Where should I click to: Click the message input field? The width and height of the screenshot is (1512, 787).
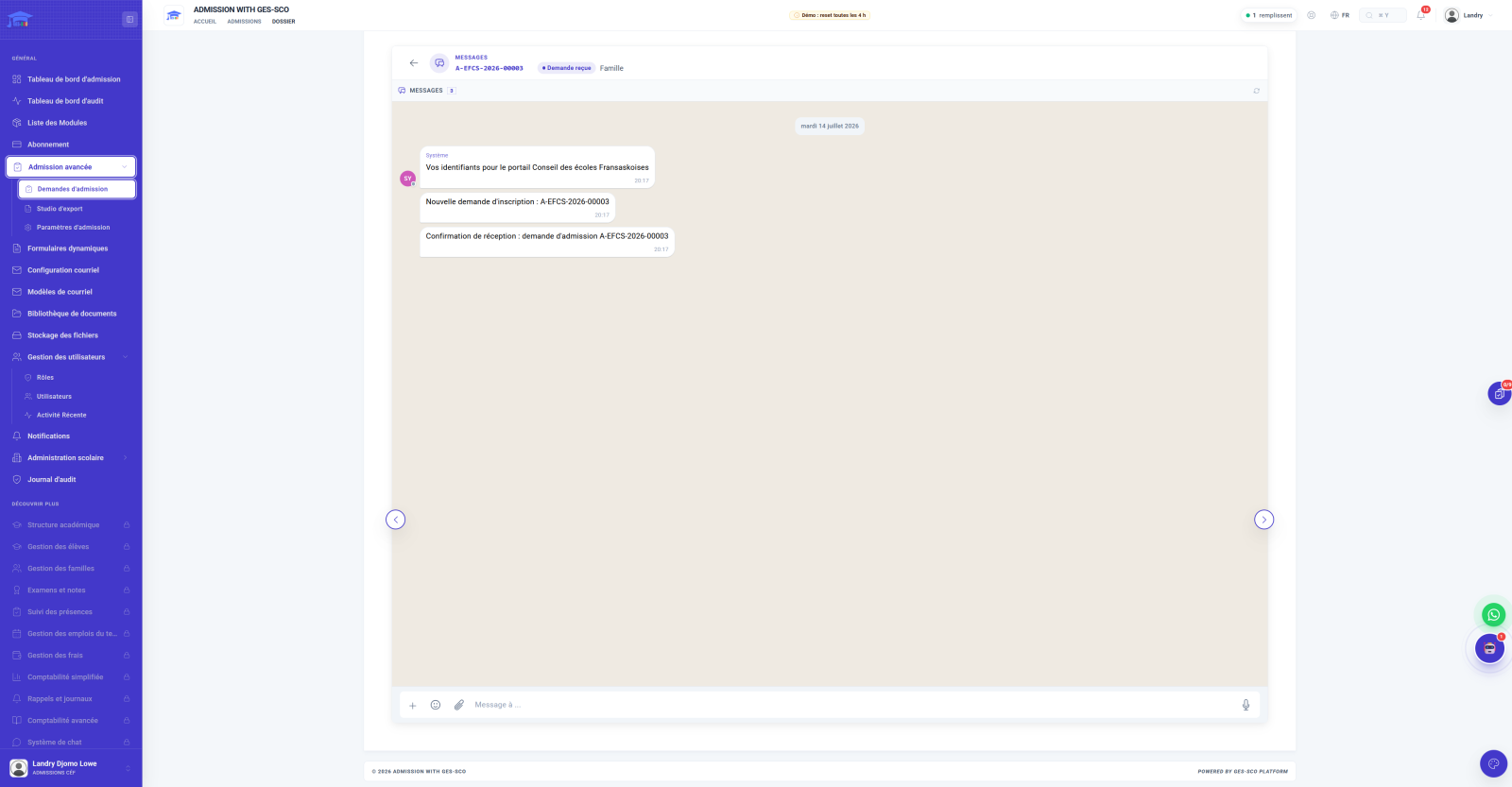(850, 705)
